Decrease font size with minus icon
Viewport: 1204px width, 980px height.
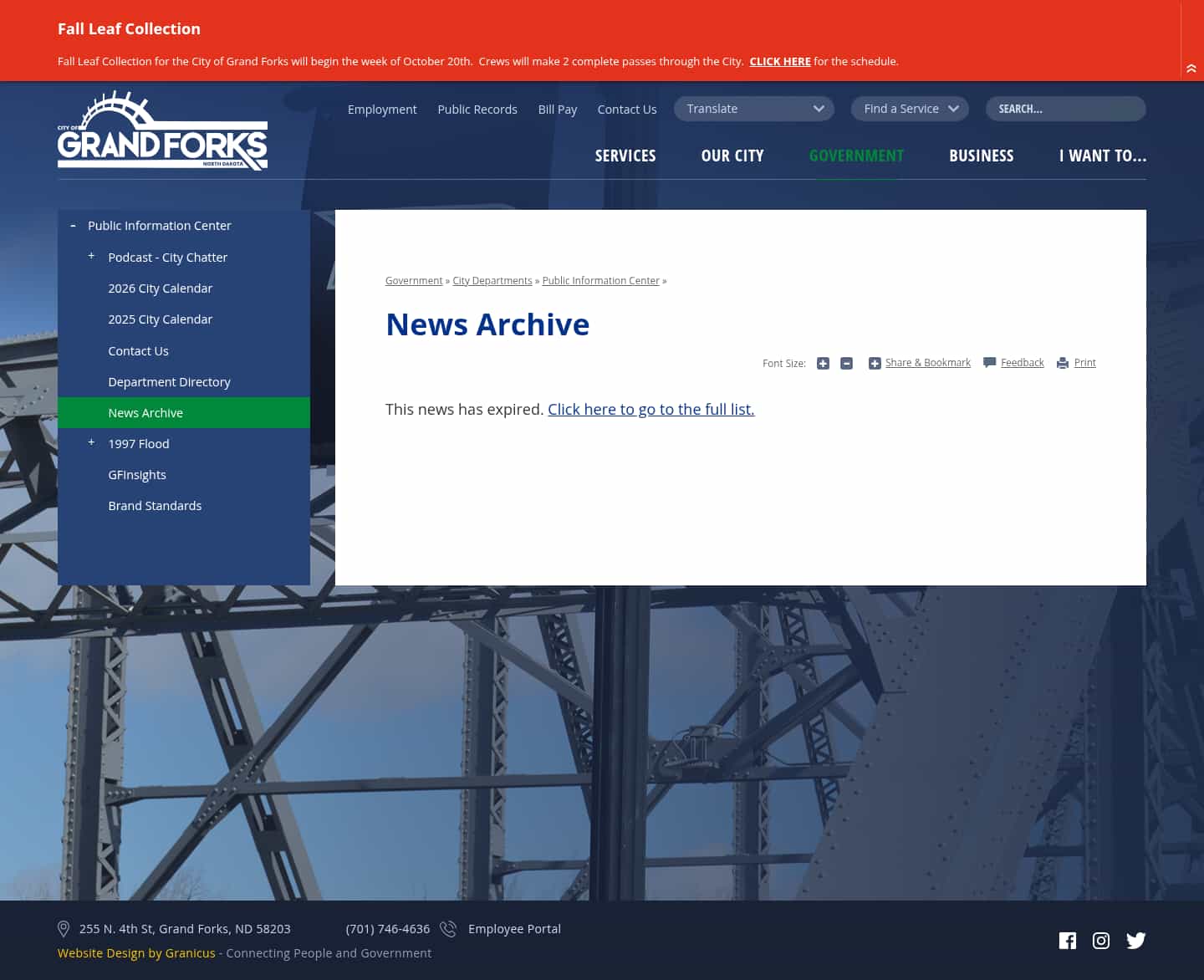[846, 364]
